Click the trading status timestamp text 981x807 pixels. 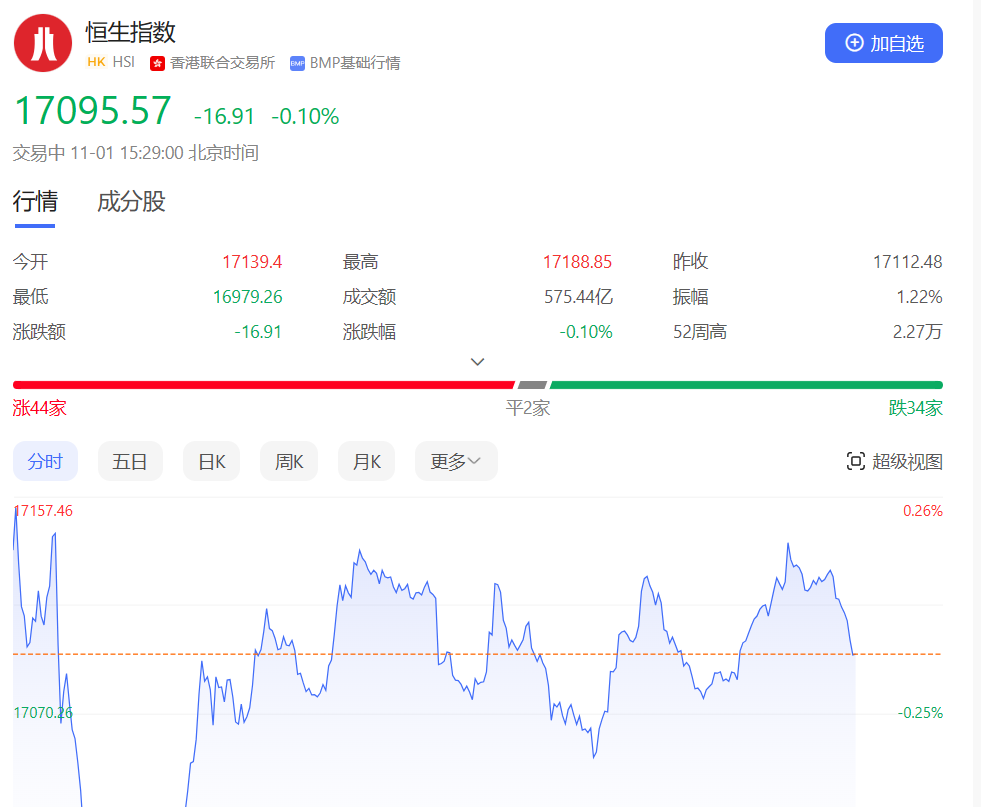coord(136,153)
